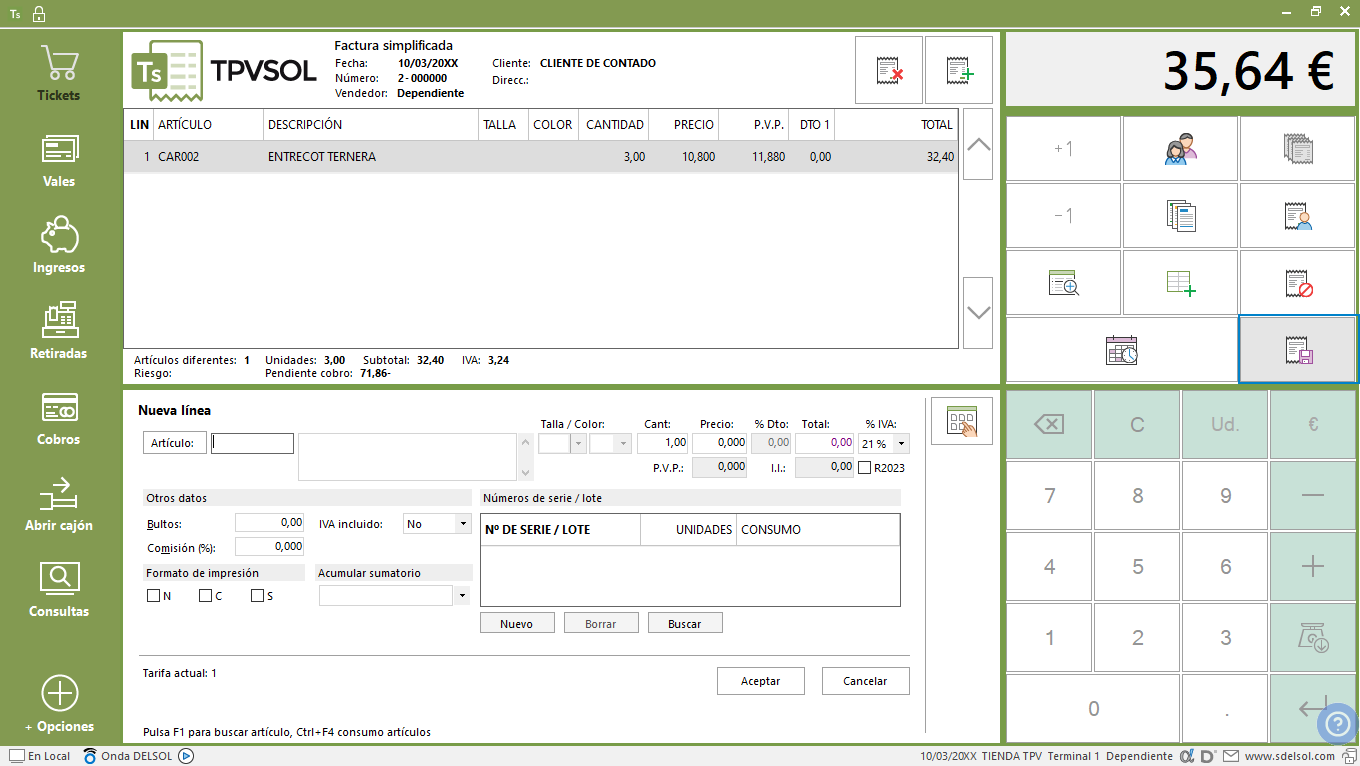Click the € key on keypad
Viewport: 1360px width, 766px height.
(x=1313, y=425)
